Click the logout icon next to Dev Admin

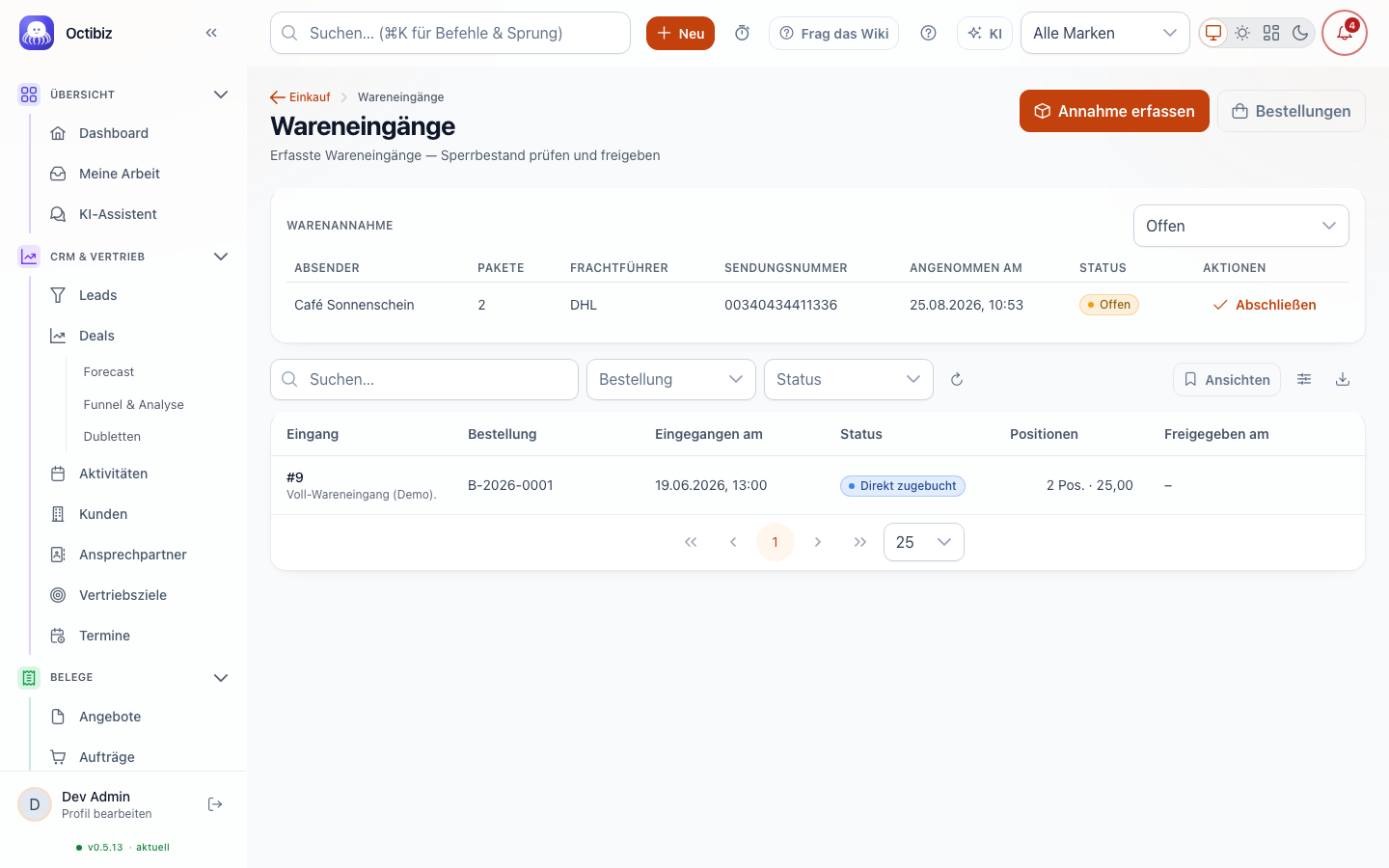tap(215, 804)
